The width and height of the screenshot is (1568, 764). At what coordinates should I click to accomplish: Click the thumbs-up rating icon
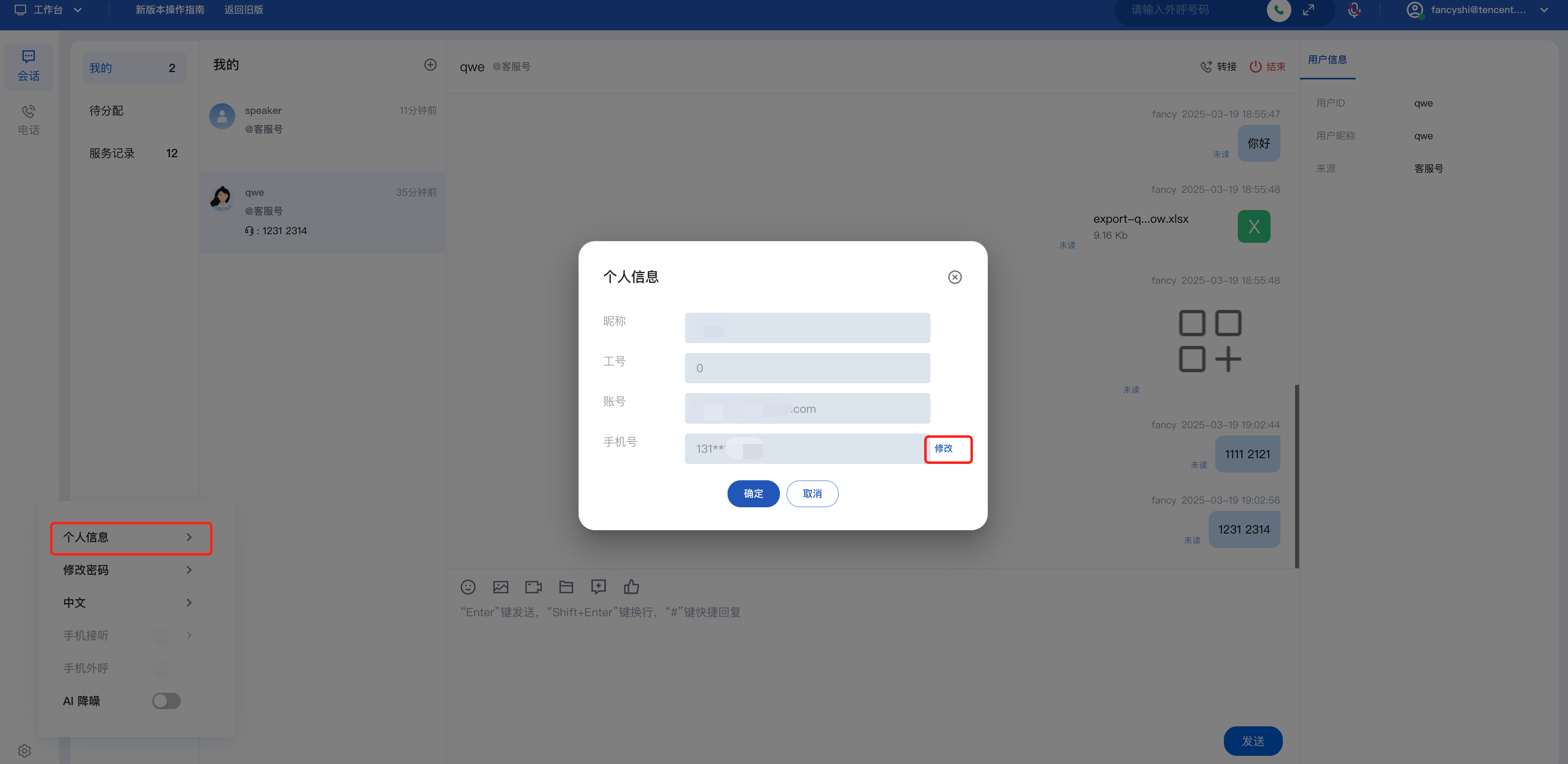631,587
